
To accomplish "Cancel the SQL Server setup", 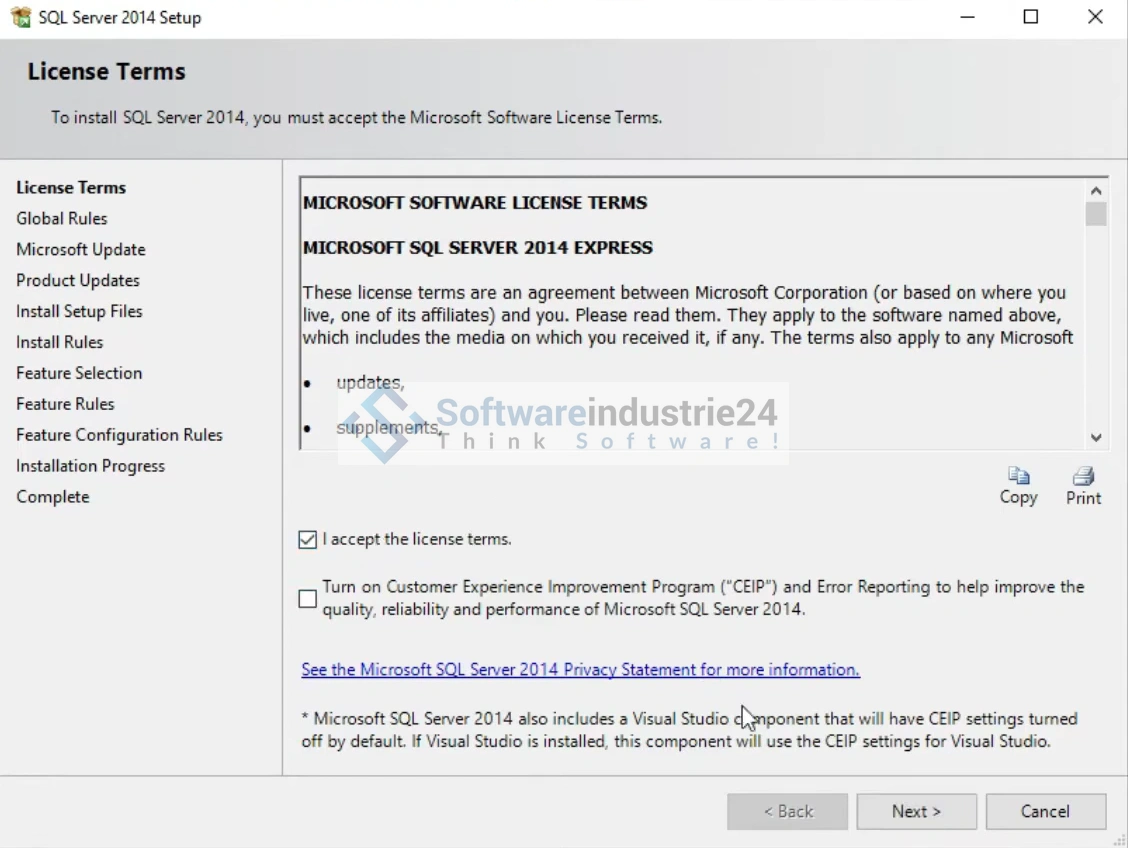I will 1045,811.
